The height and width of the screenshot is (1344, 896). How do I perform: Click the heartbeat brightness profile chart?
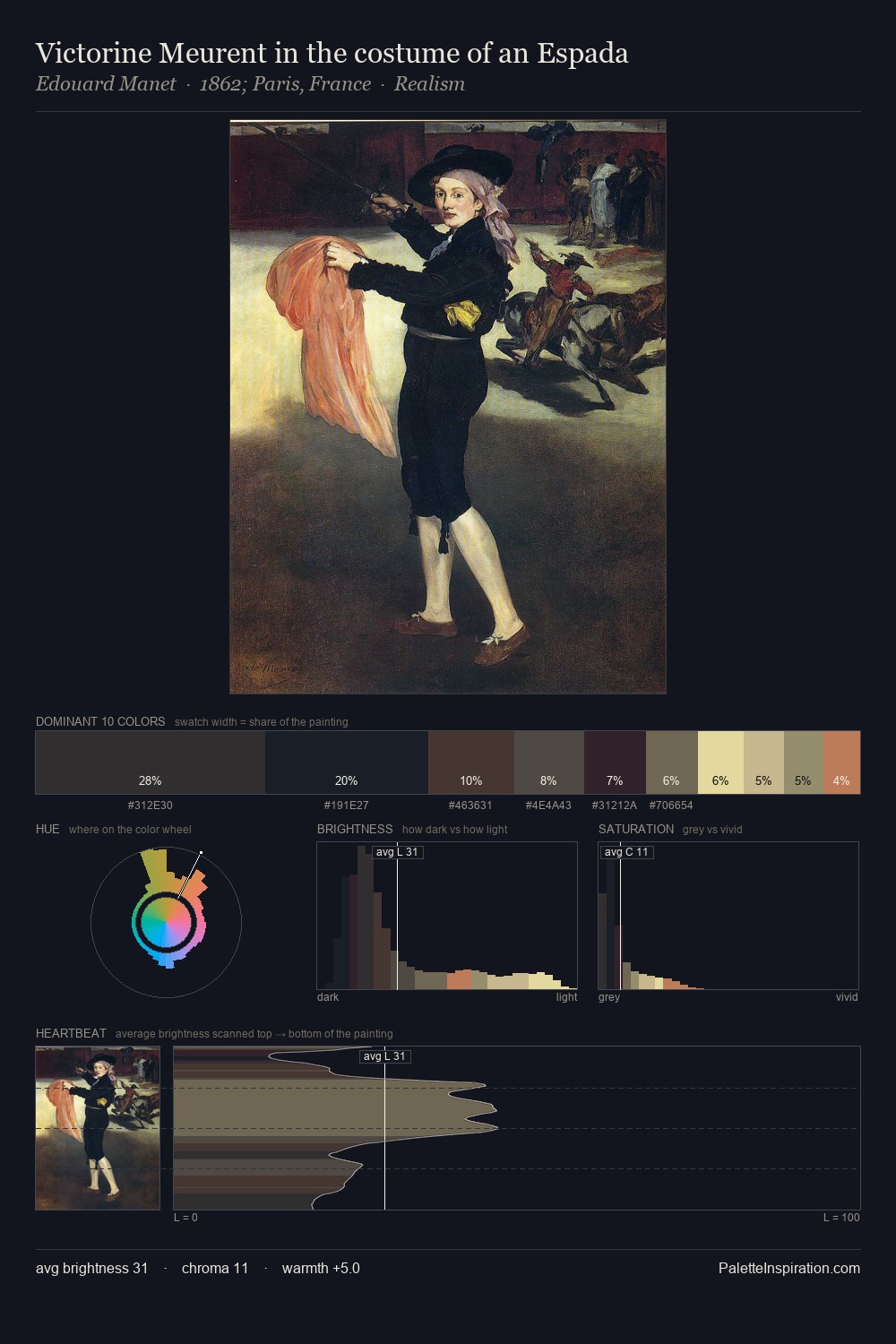point(517,1128)
